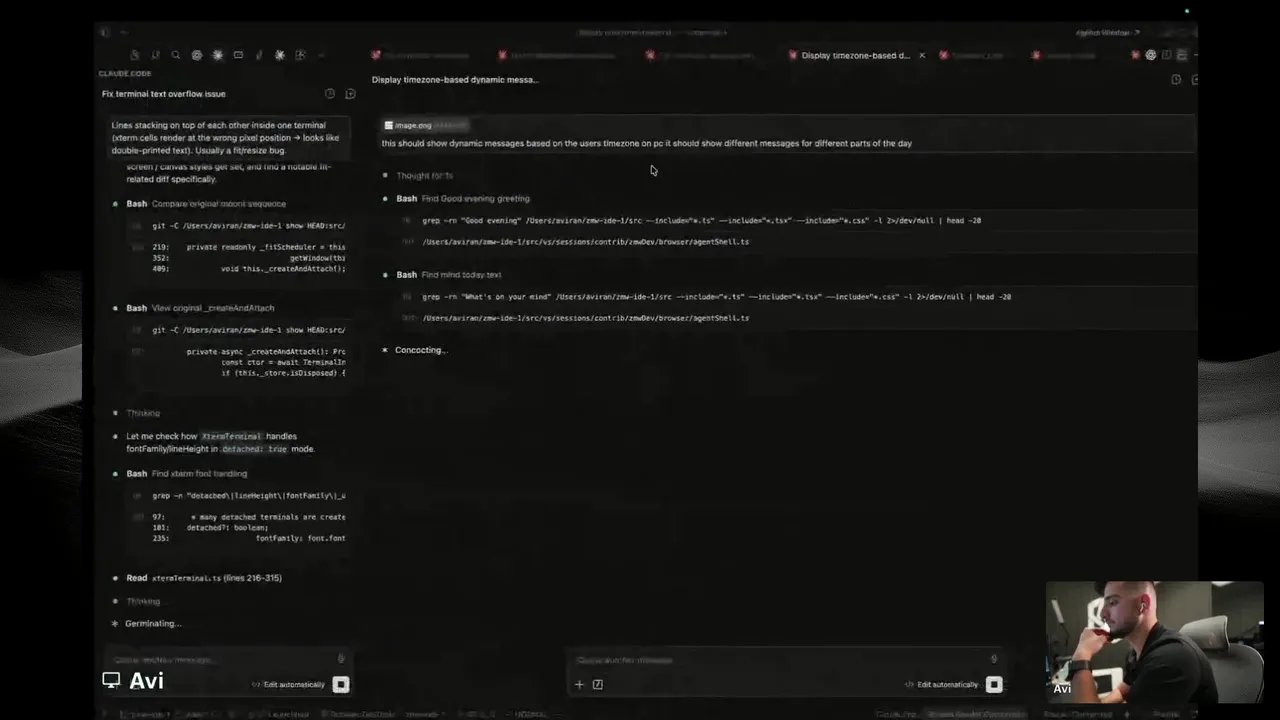
Task: Open the search icon in the activity bar
Action: pyautogui.click(x=175, y=55)
